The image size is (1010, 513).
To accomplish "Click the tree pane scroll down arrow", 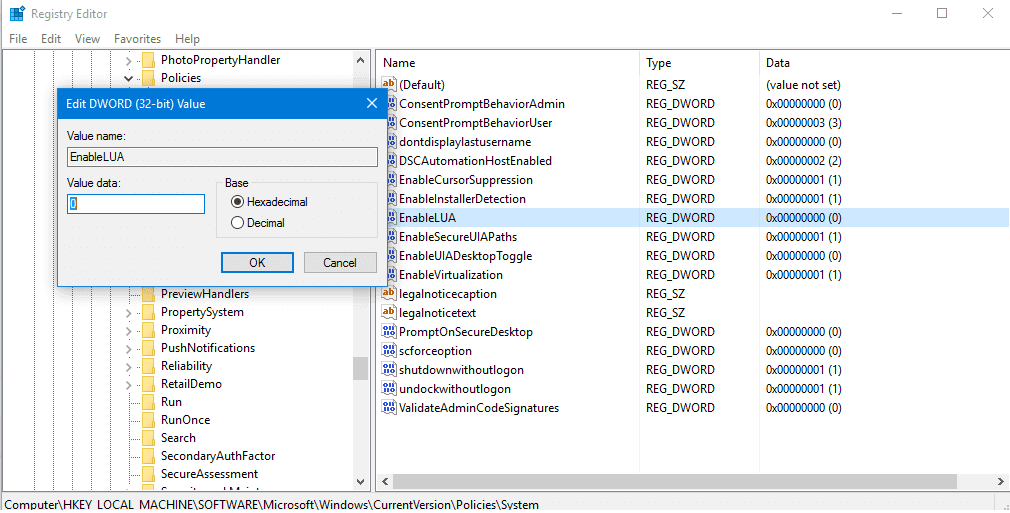I will click(361, 481).
